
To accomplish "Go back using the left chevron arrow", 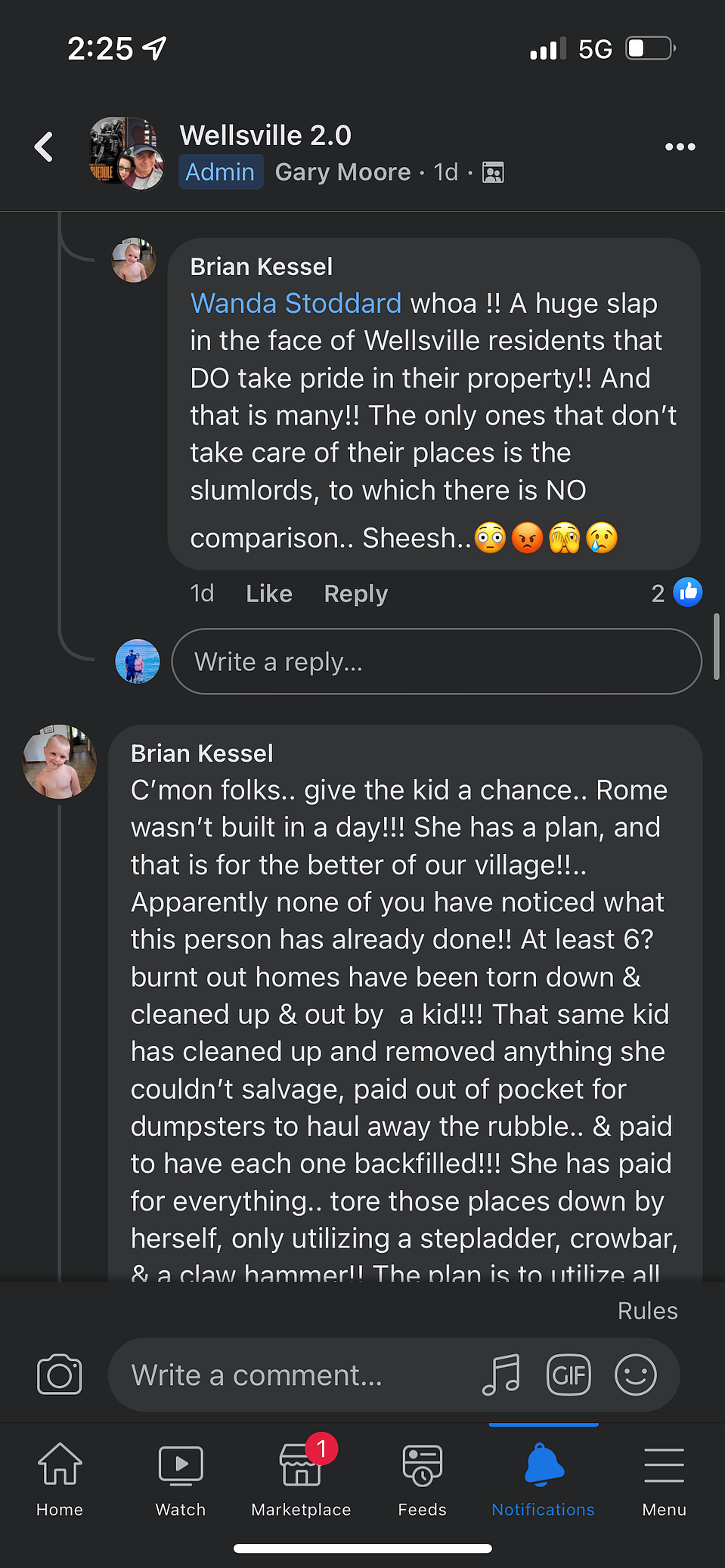I will (44, 147).
